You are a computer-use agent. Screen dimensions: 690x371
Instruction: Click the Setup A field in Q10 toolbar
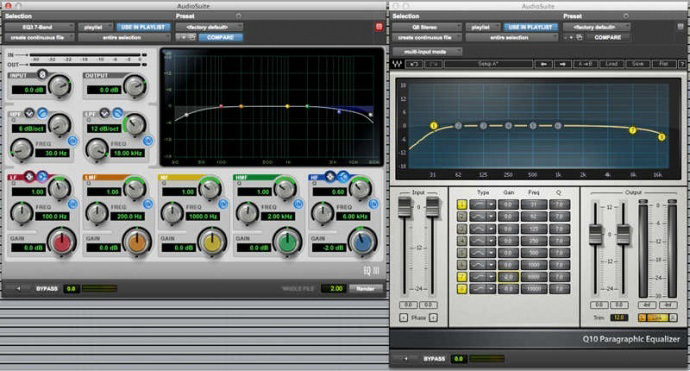coord(488,64)
